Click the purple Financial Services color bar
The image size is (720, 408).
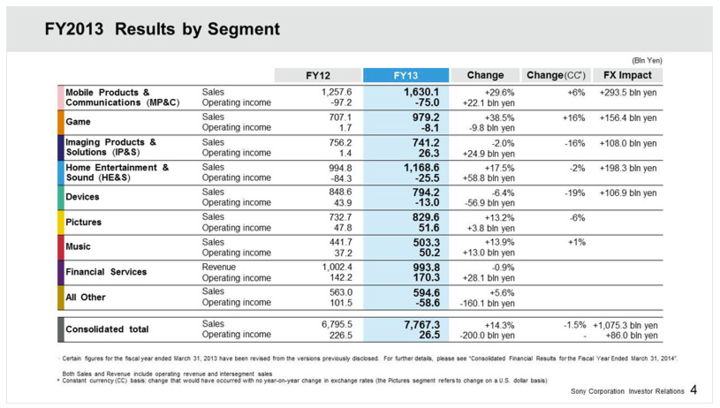coord(61,271)
